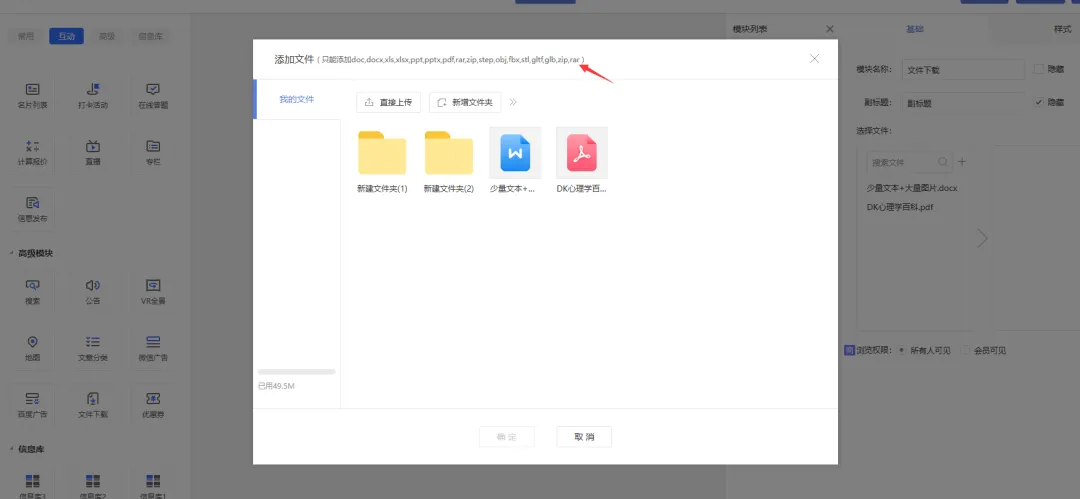
Task: Select the Word document 少量文本+… file
Action: tap(515, 152)
